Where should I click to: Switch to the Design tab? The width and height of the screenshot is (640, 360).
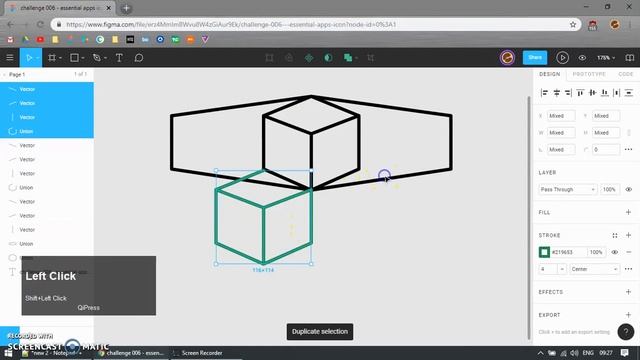pos(549,74)
